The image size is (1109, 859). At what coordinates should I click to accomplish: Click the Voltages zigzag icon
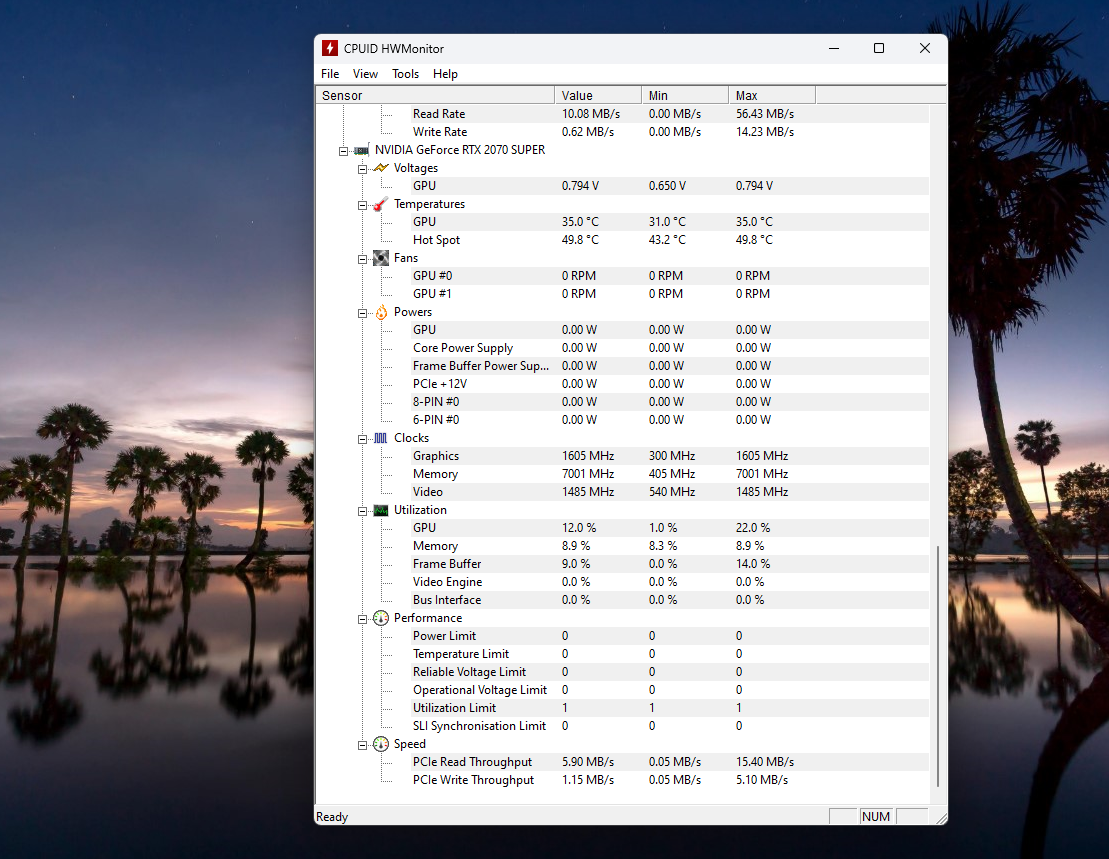[x=381, y=168]
